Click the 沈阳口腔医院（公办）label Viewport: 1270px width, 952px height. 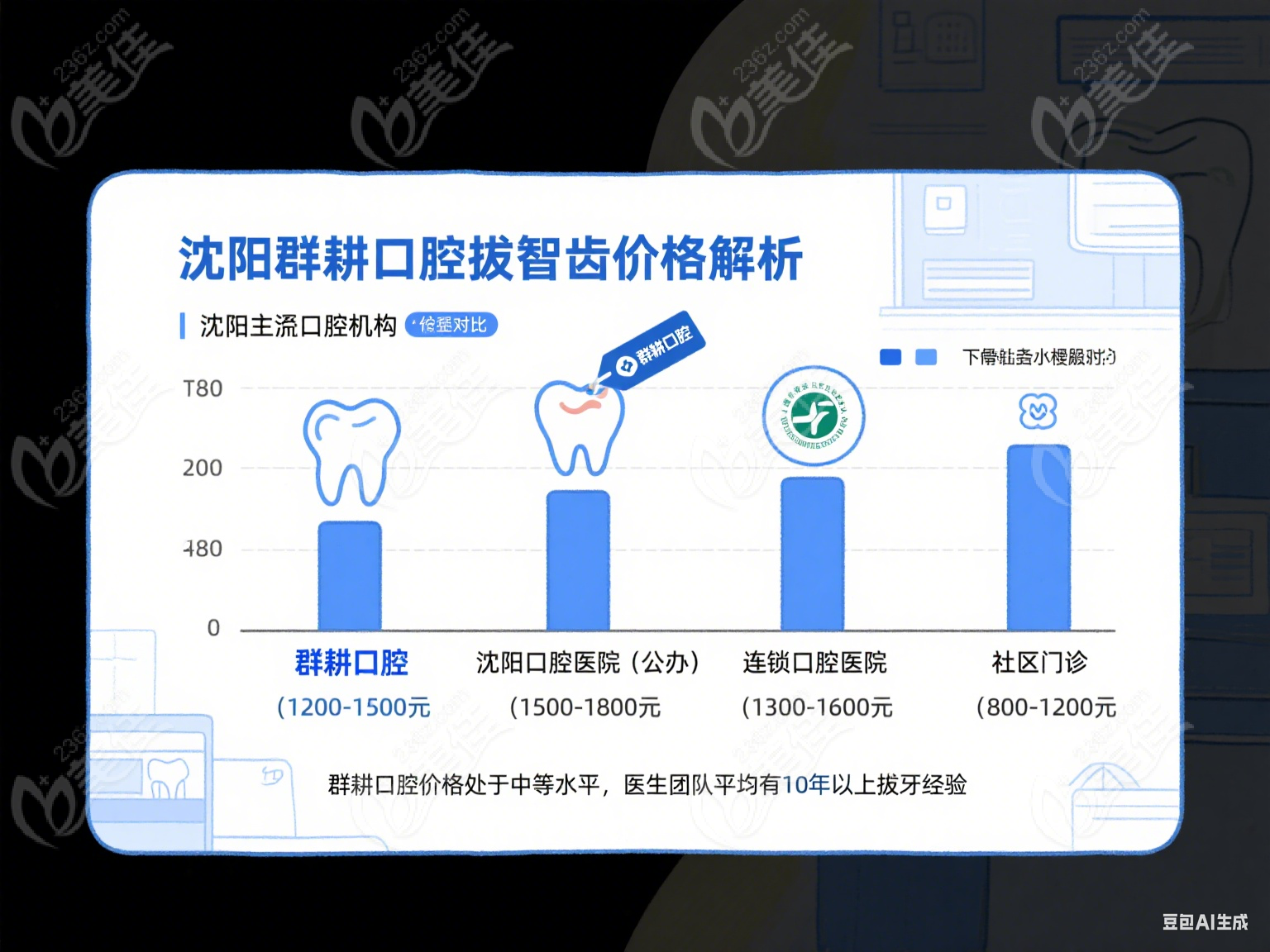coord(589,663)
